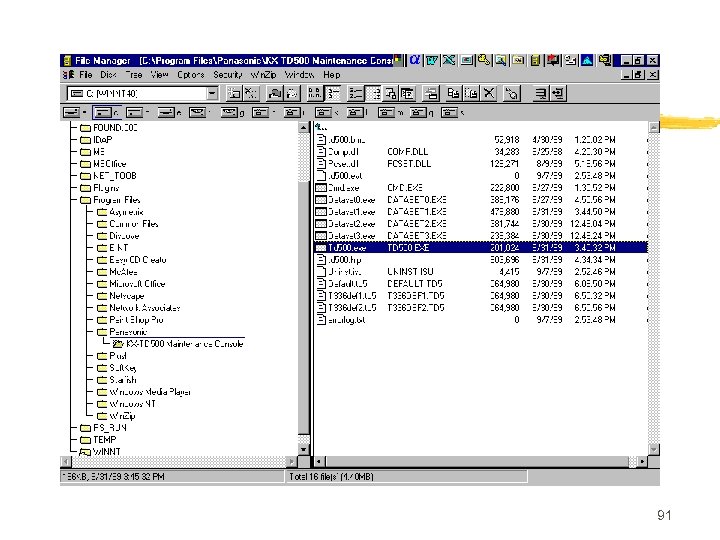720x540 pixels.
Task: Open the View menu
Action: click(x=159, y=75)
